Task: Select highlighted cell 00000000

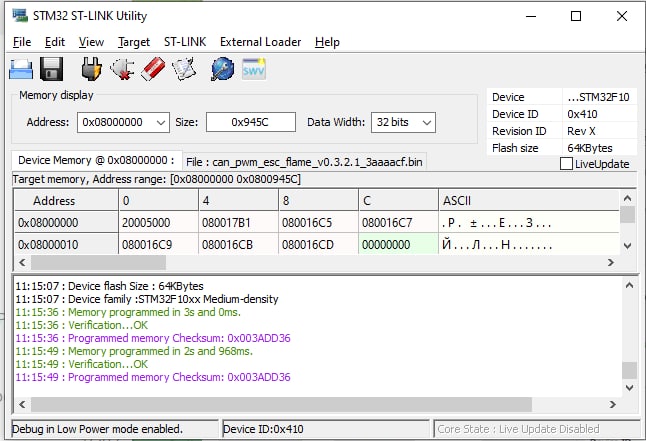Action: point(398,244)
